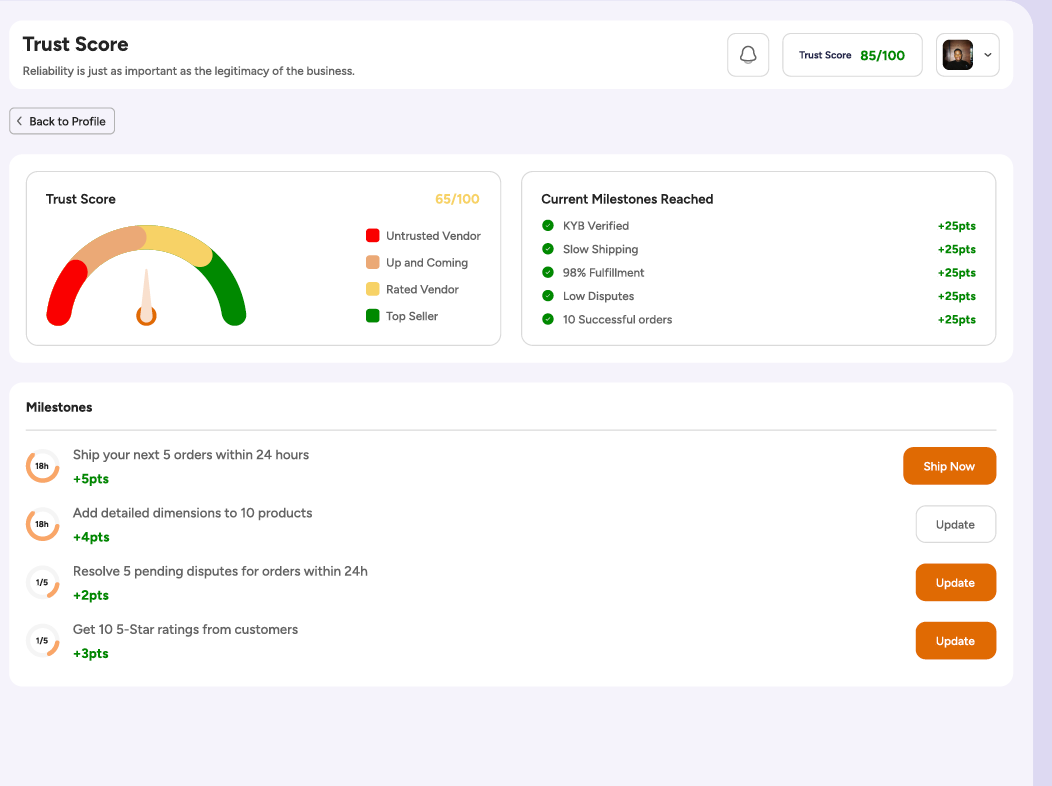Click the yellow Rated Vendor legend swatch

[373, 289]
